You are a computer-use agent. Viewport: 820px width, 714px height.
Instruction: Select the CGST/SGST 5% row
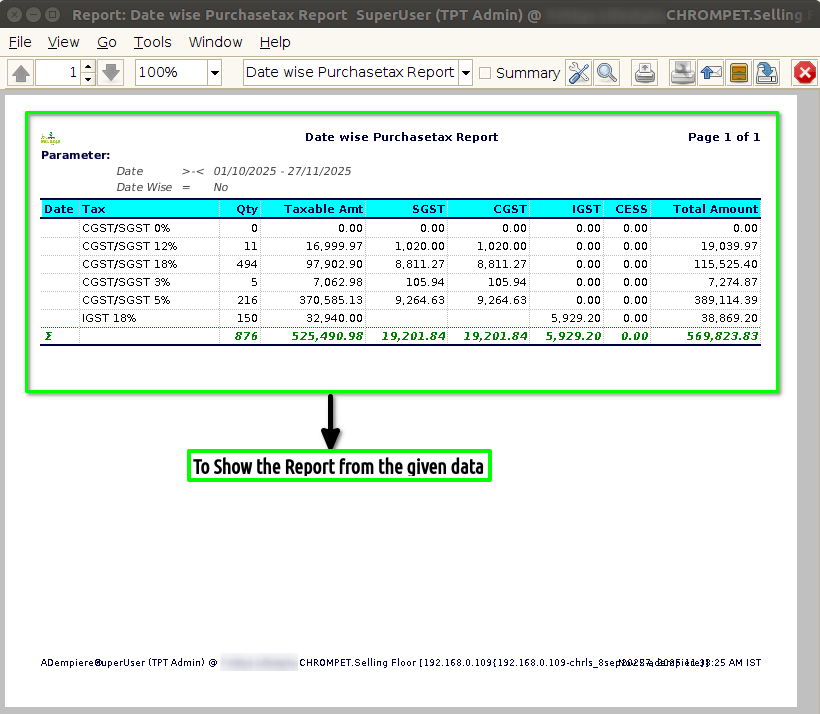(x=400, y=300)
